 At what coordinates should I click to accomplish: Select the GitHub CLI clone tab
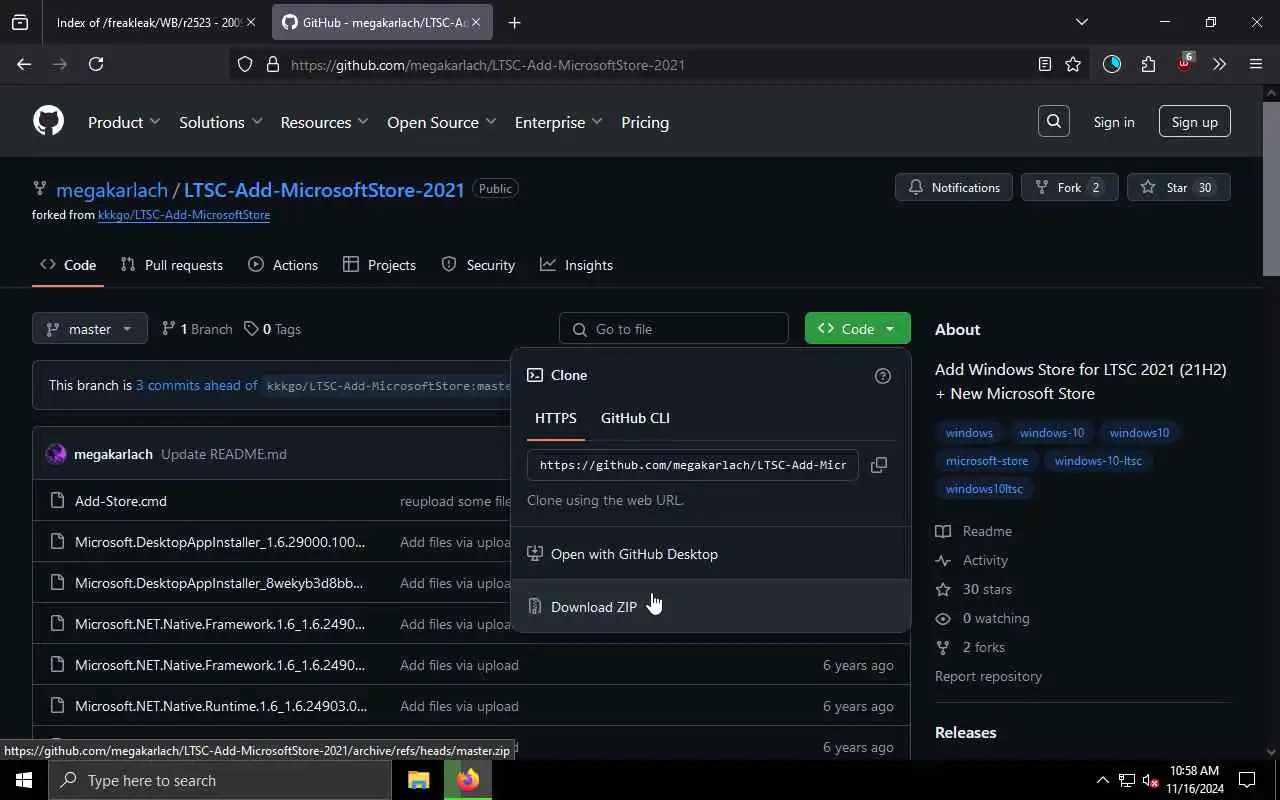635,418
